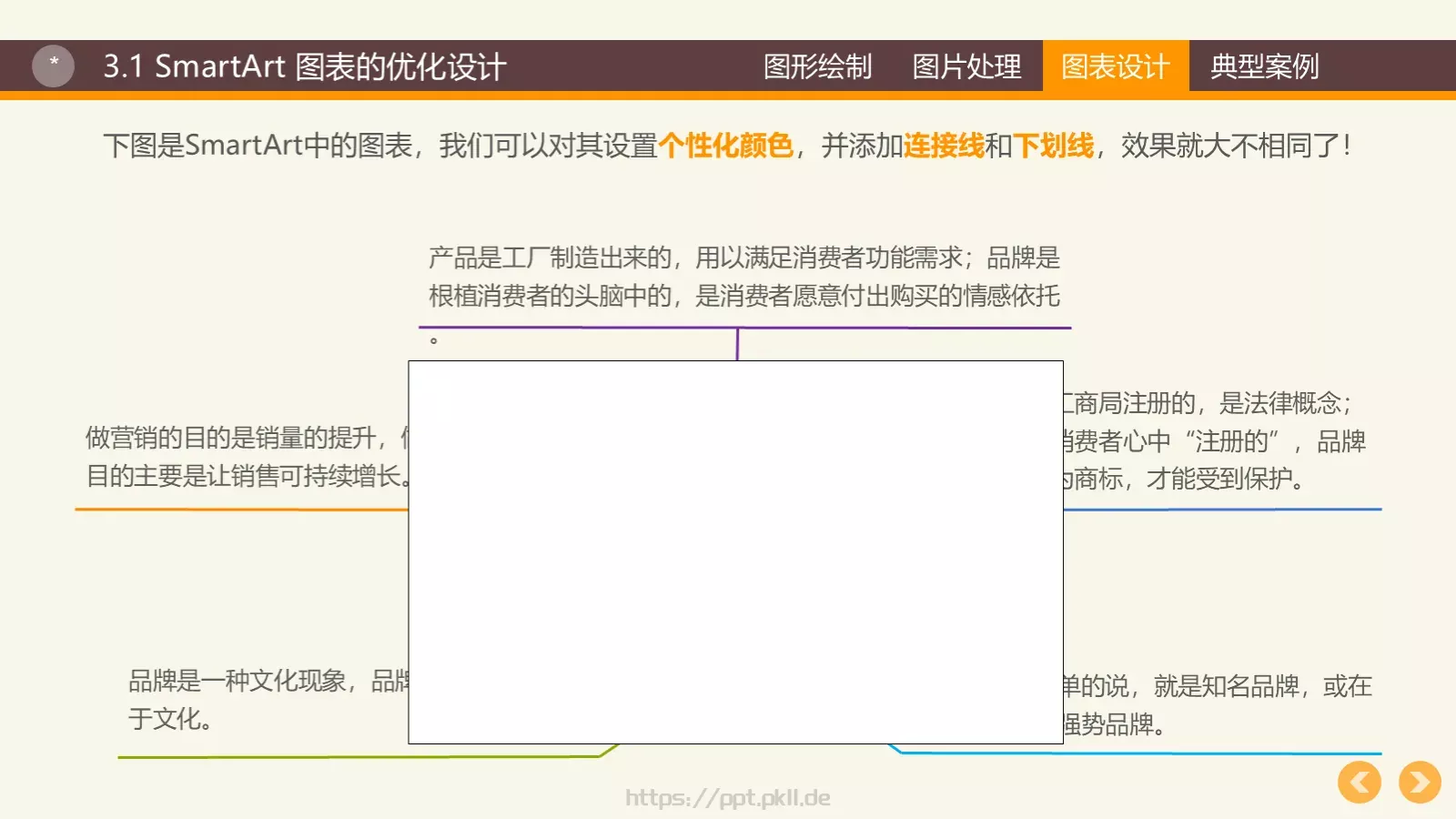This screenshot has width=1456, height=819.
Task: Click the text line starting 做营销的目的是销量的提升
Action: [x=247, y=438]
